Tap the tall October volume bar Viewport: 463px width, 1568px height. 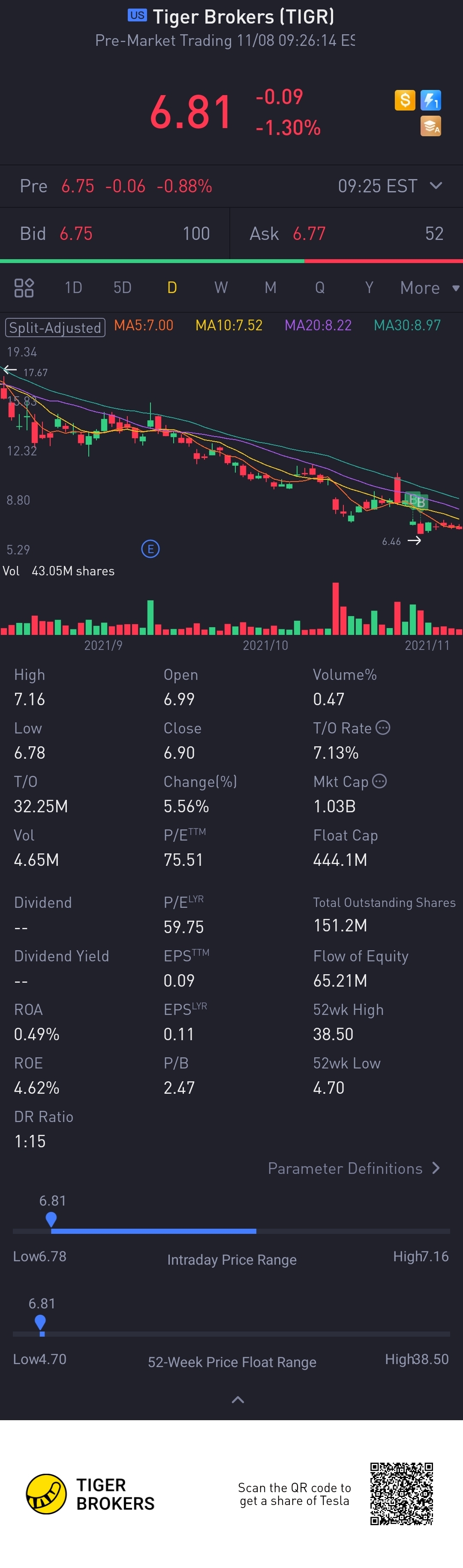click(x=335, y=609)
